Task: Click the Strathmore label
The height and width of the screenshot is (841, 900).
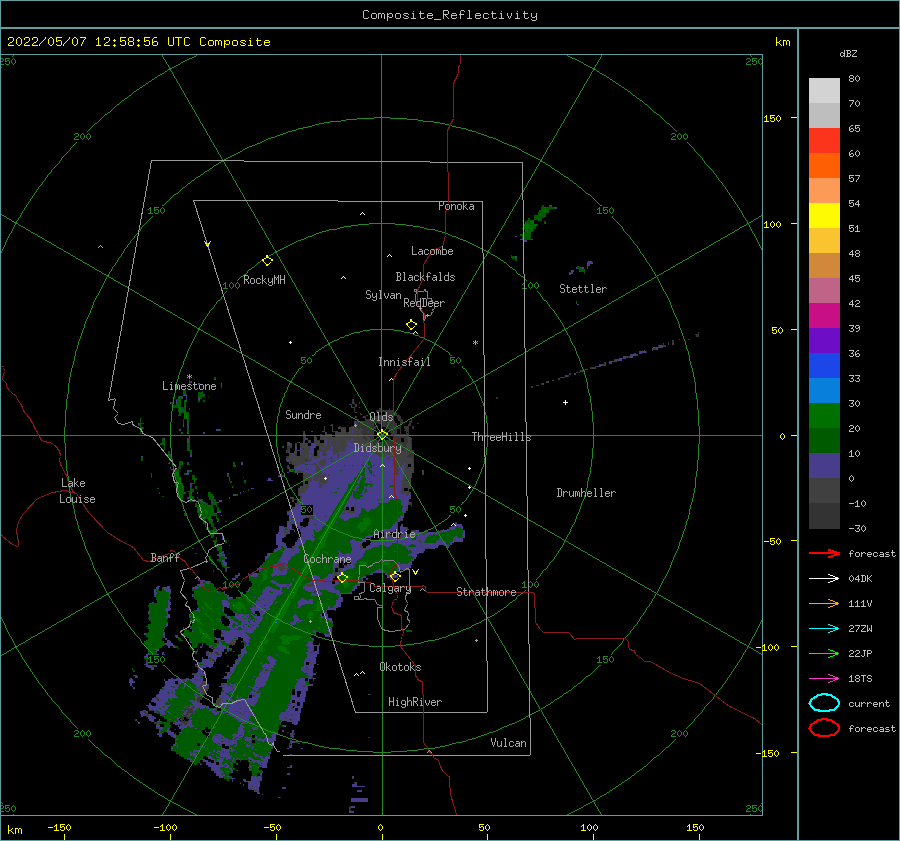Action: 486,592
